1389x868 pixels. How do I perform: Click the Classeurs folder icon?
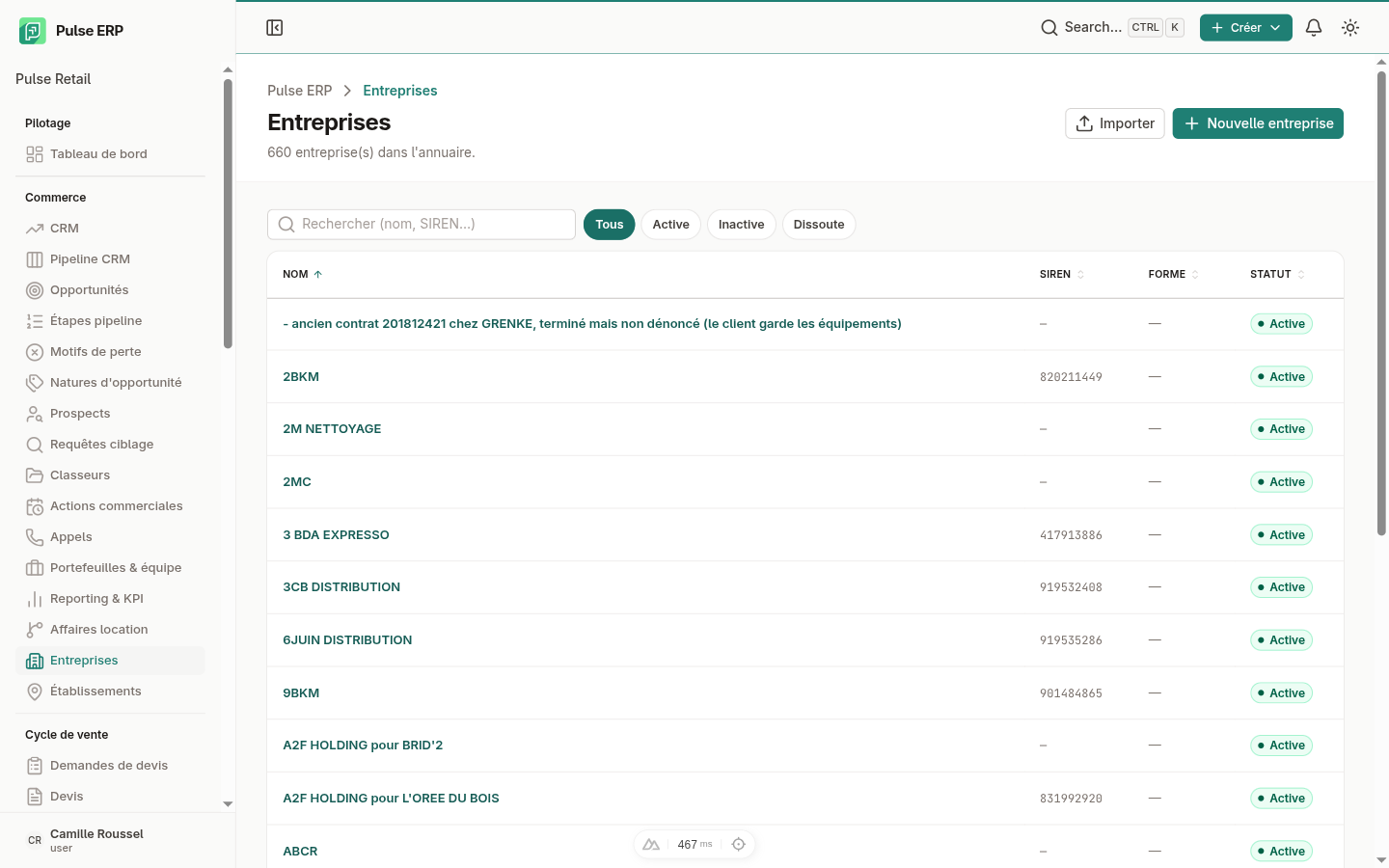click(35, 475)
